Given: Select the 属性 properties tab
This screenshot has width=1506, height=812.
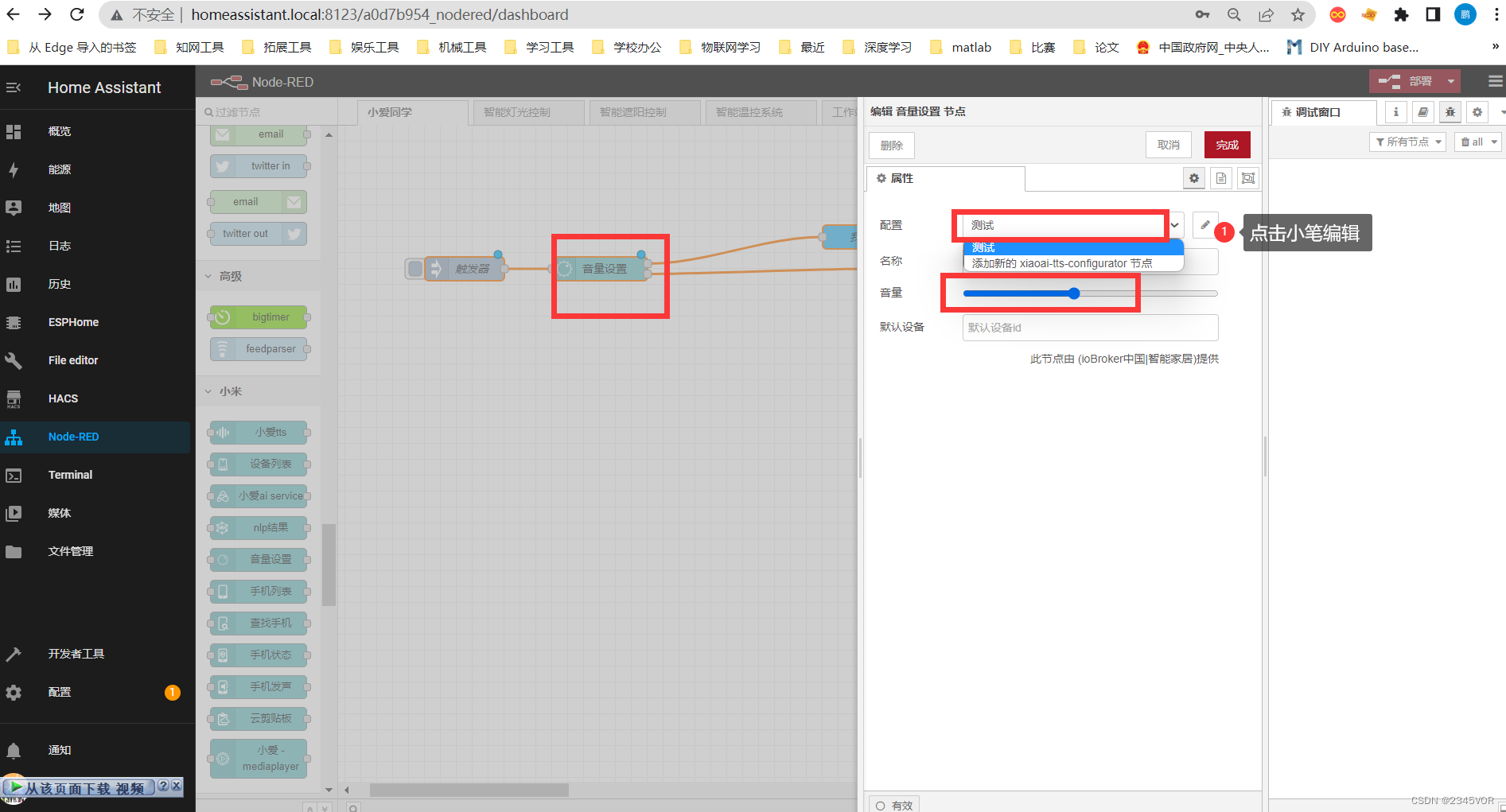Looking at the screenshot, I should [x=946, y=178].
